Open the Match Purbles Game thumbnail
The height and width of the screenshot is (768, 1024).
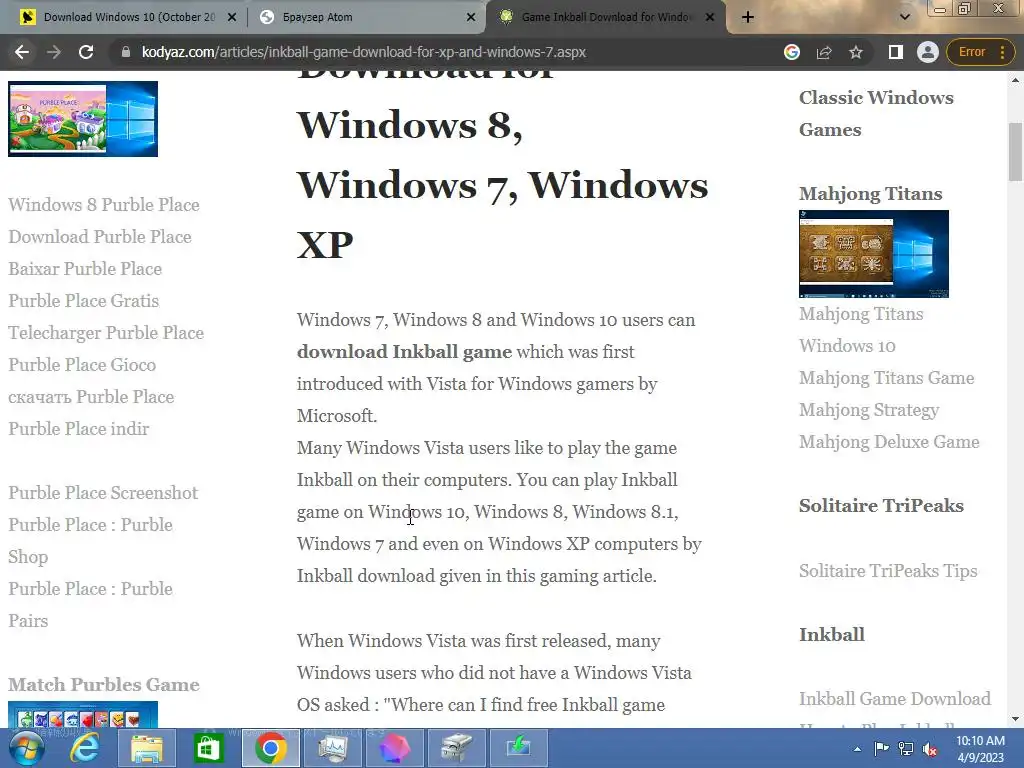coord(83,714)
